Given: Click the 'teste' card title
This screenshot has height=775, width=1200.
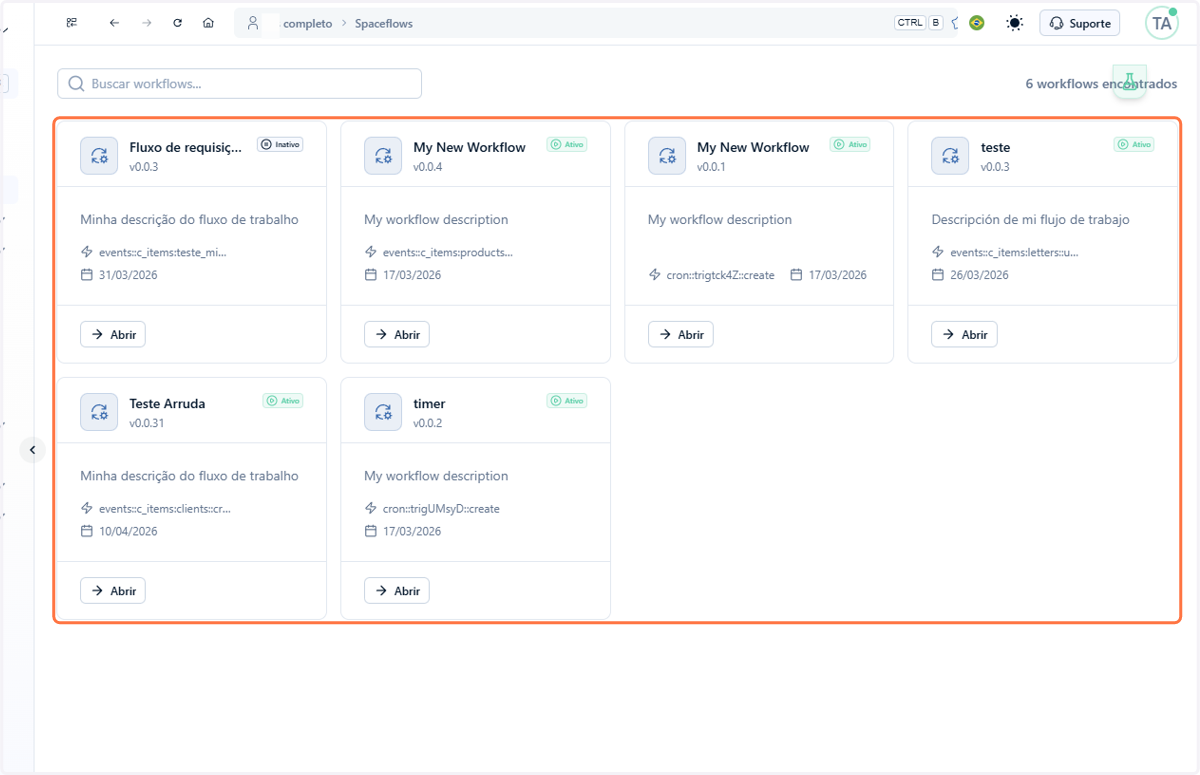Looking at the screenshot, I should coord(995,147).
